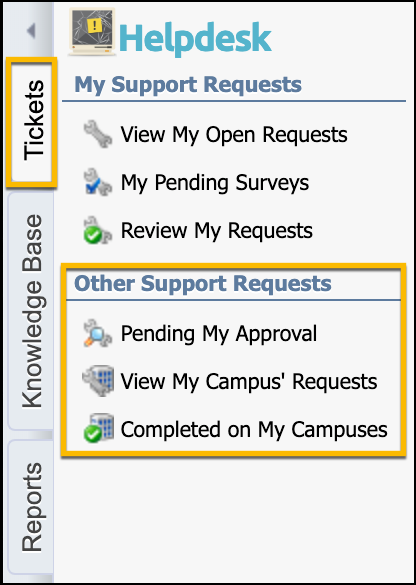
Task: Collapse the sidebar using the left arrow
Action: tap(31, 31)
